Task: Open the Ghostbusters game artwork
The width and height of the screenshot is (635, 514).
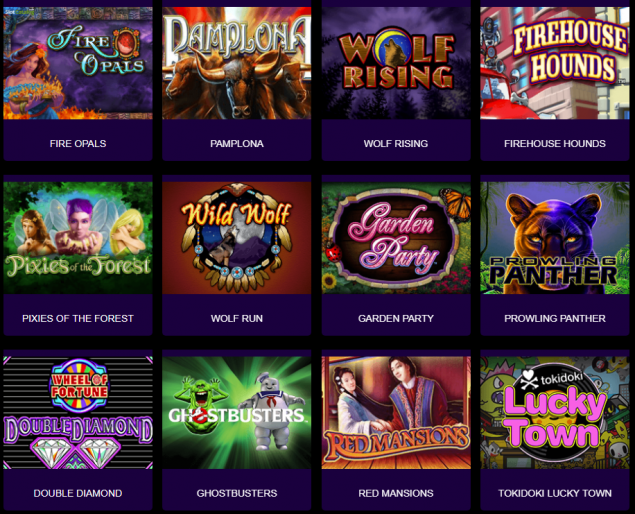Action: [x=237, y=413]
